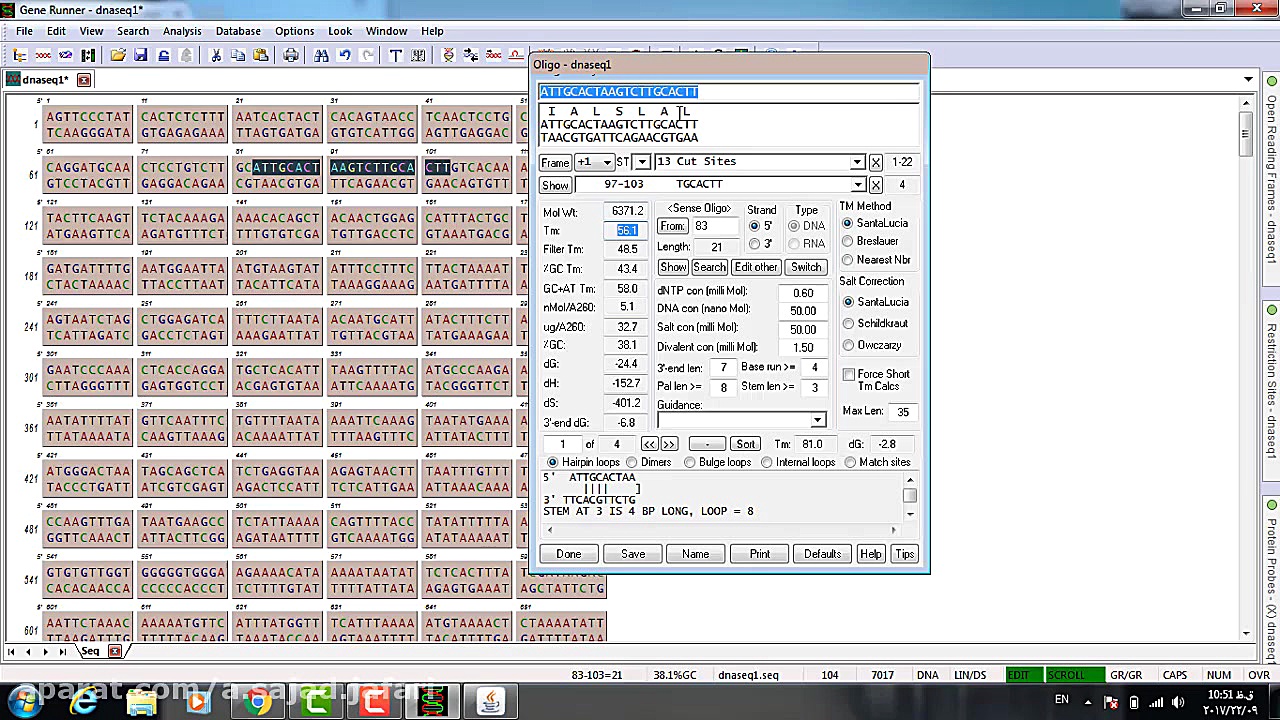This screenshot has height=720, width=1280.
Task: Click the red DNA sequence toolbar icon
Action: [x=43, y=56]
